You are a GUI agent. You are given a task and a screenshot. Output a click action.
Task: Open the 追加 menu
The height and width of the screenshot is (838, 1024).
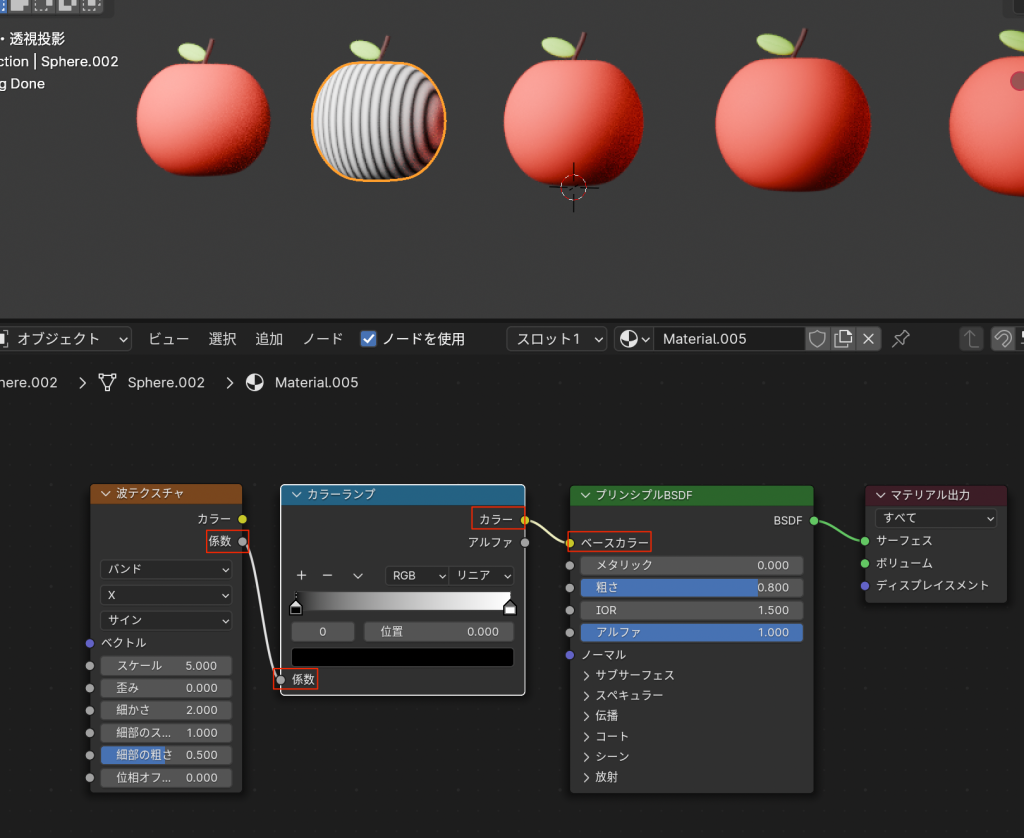(269, 339)
